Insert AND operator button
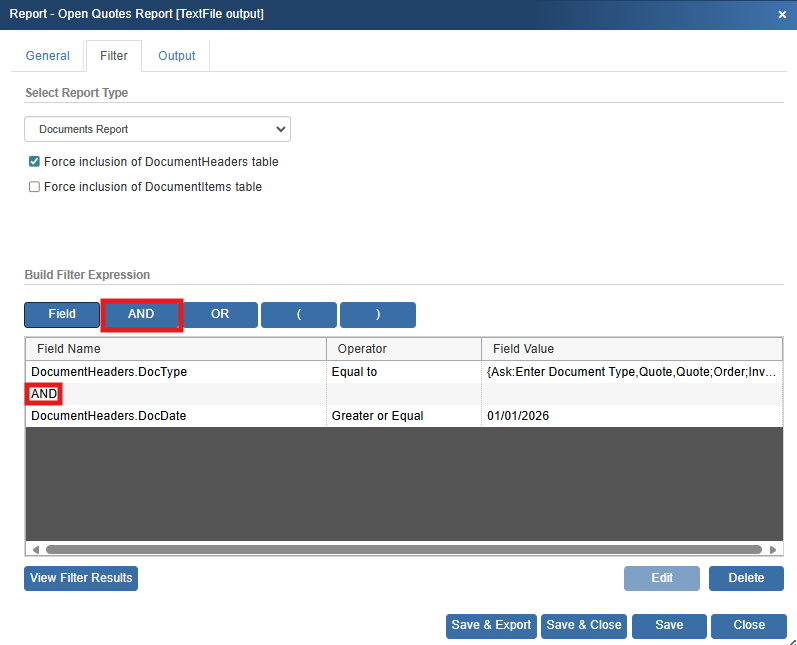This screenshot has height=645, width=797. pos(141,314)
